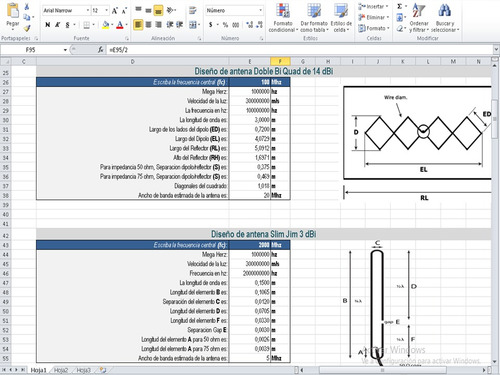Select column F header
Image resolution: width=500 pixels, height=375 pixels.
click(x=280, y=61)
